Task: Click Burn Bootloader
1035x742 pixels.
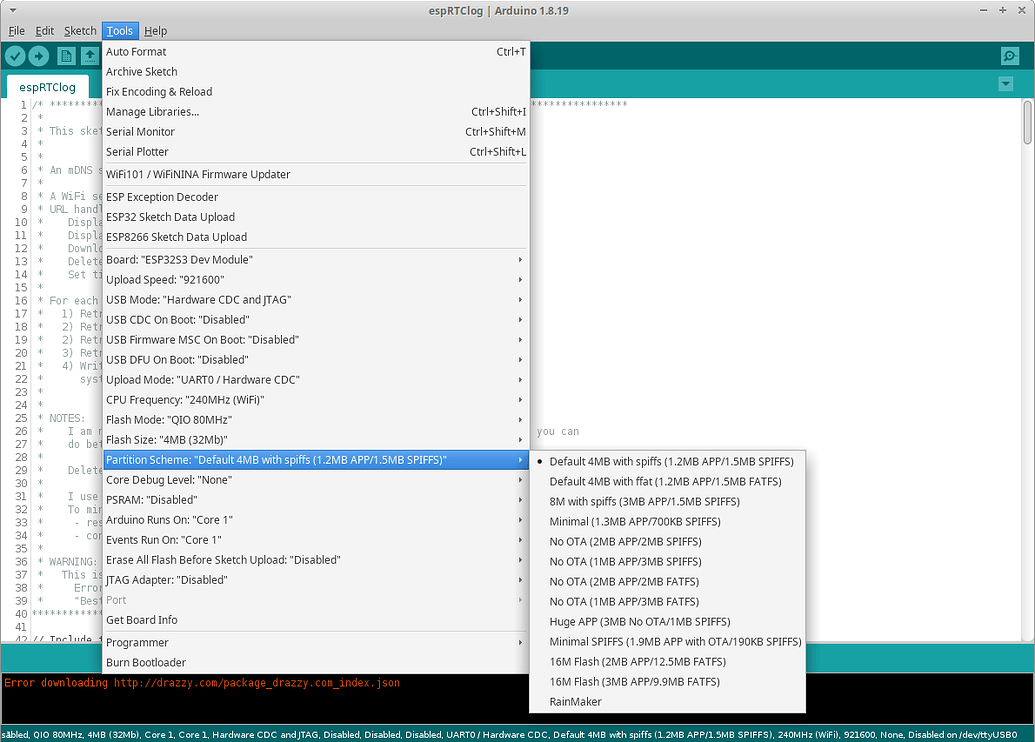Action: (x=316, y=662)
